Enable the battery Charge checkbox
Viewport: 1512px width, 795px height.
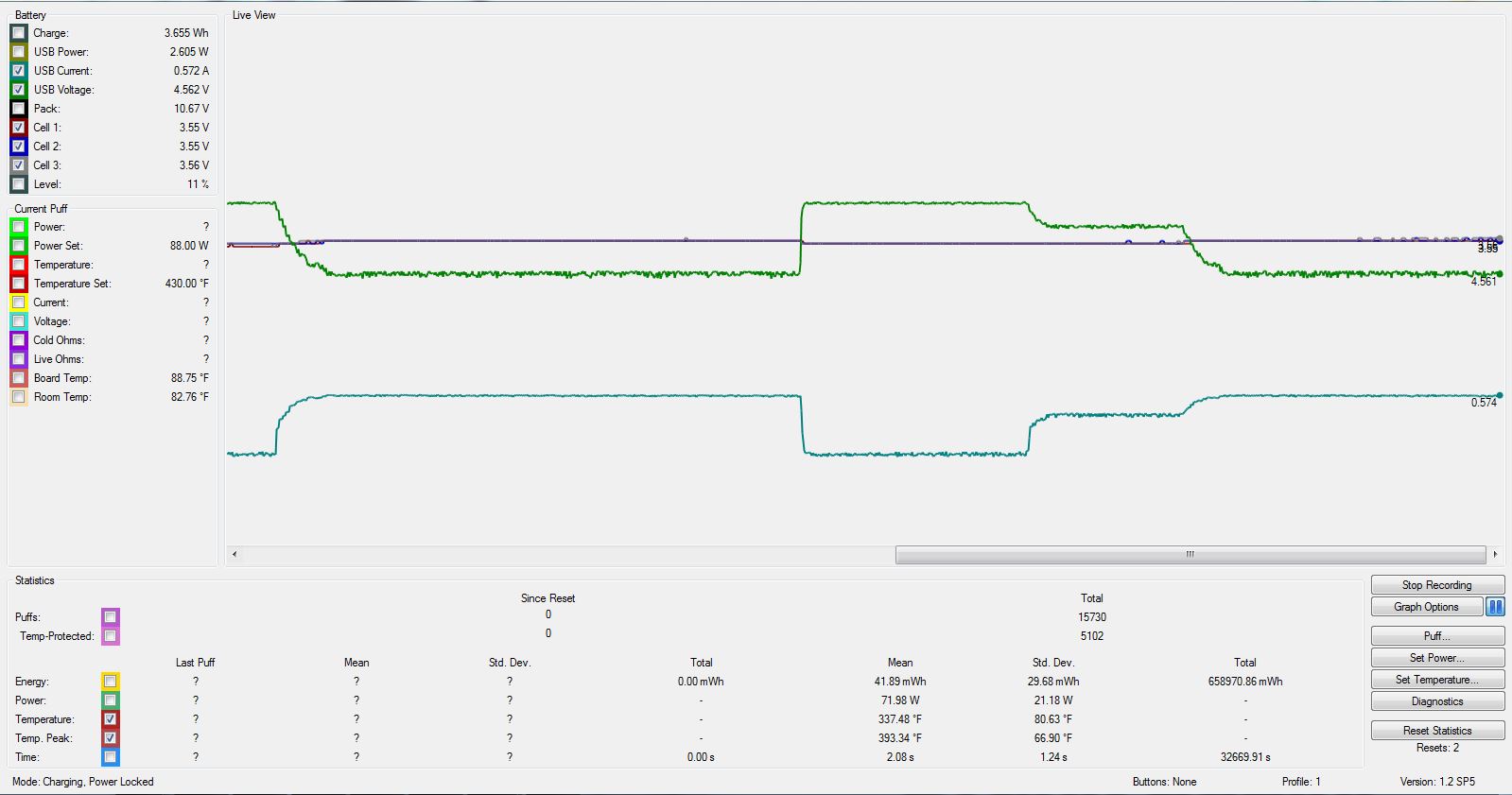coord(19,33)
